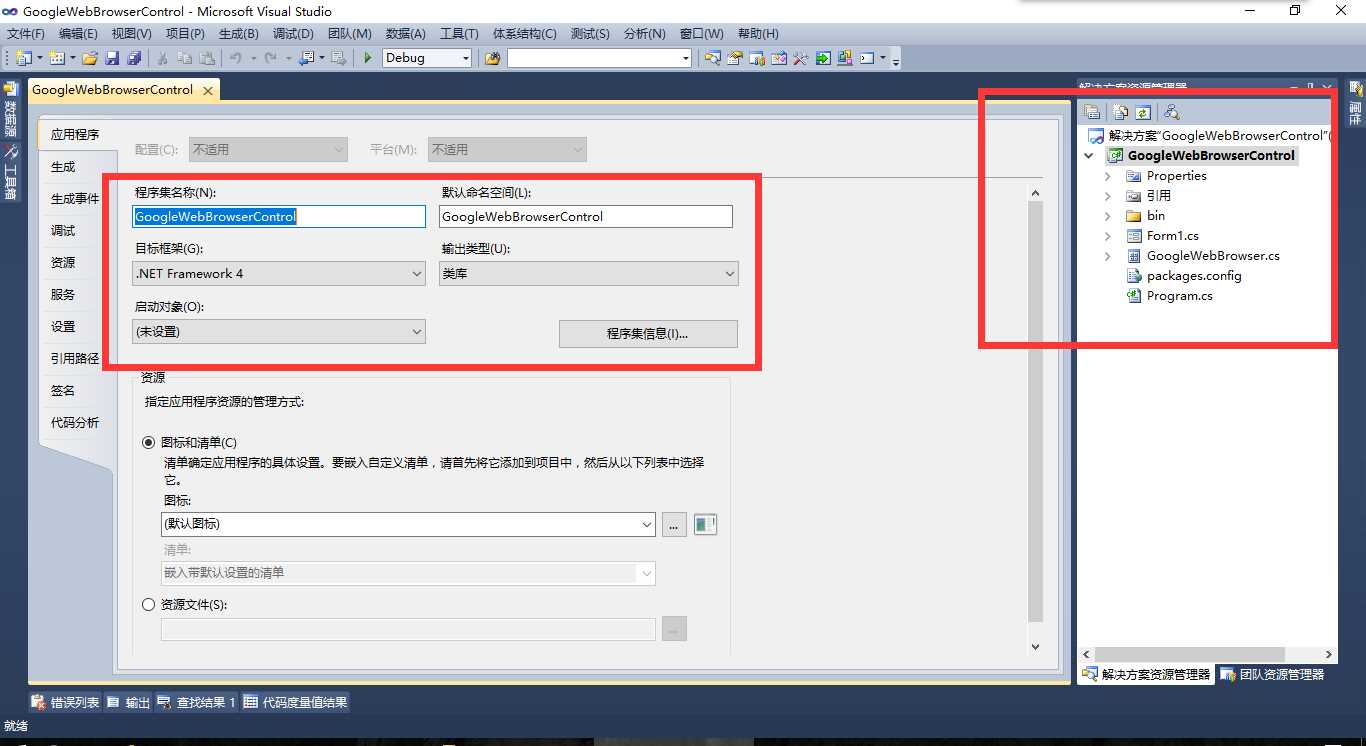Open the 生成(B) menu
The width and height of the screenshot is (1366, 746).
click(240, 34)
